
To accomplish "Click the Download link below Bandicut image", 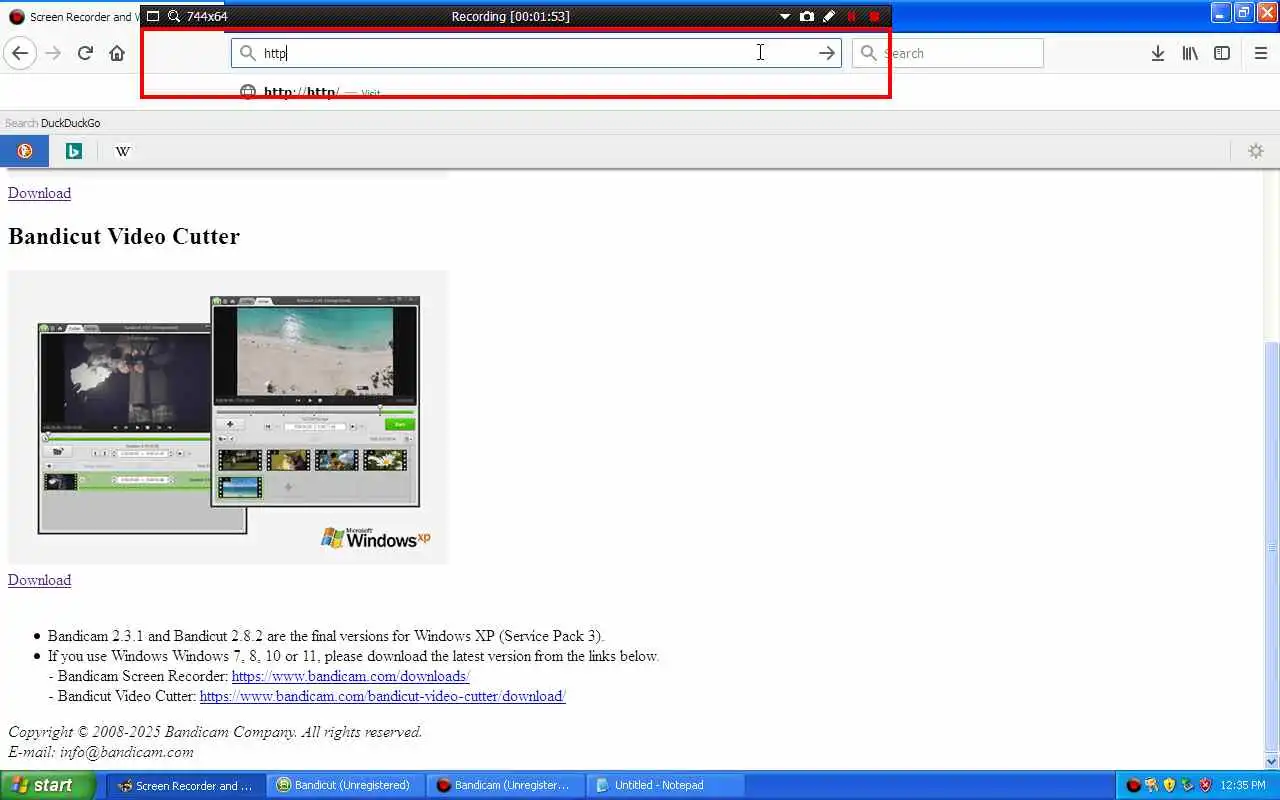I will click(x=39, y=580).
